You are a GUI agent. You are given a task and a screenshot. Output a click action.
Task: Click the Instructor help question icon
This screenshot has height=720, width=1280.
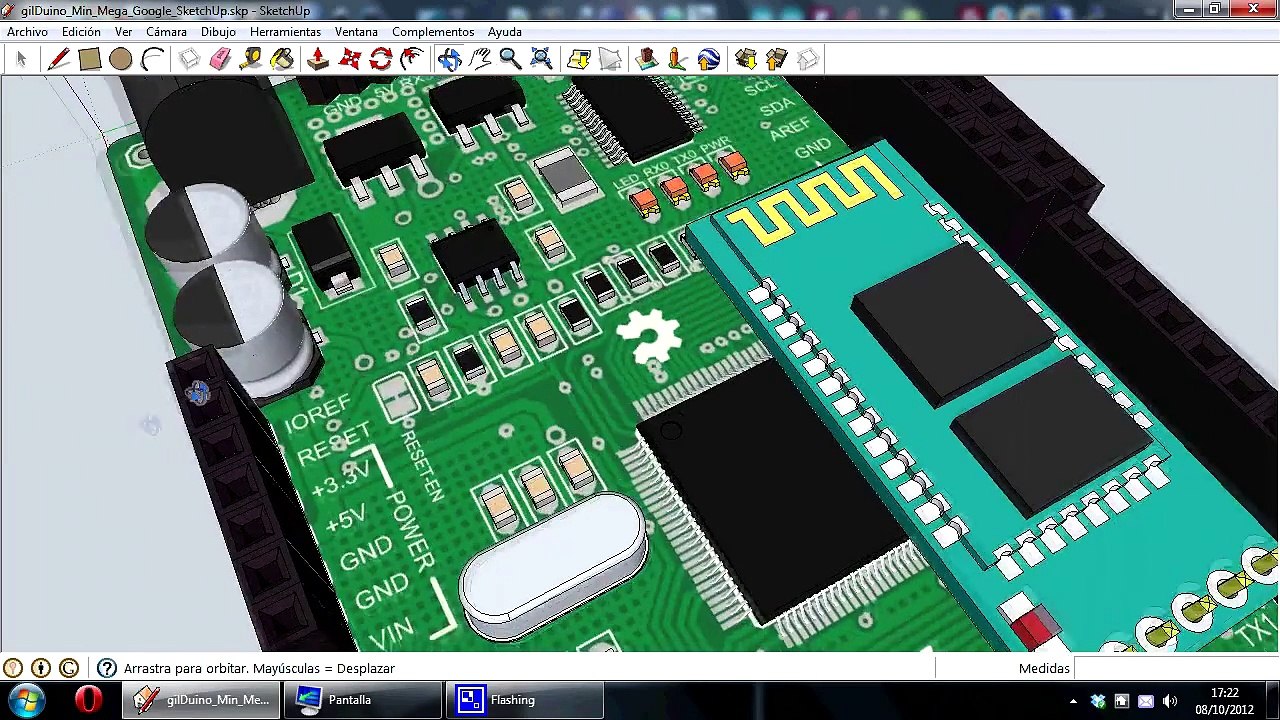107,668
